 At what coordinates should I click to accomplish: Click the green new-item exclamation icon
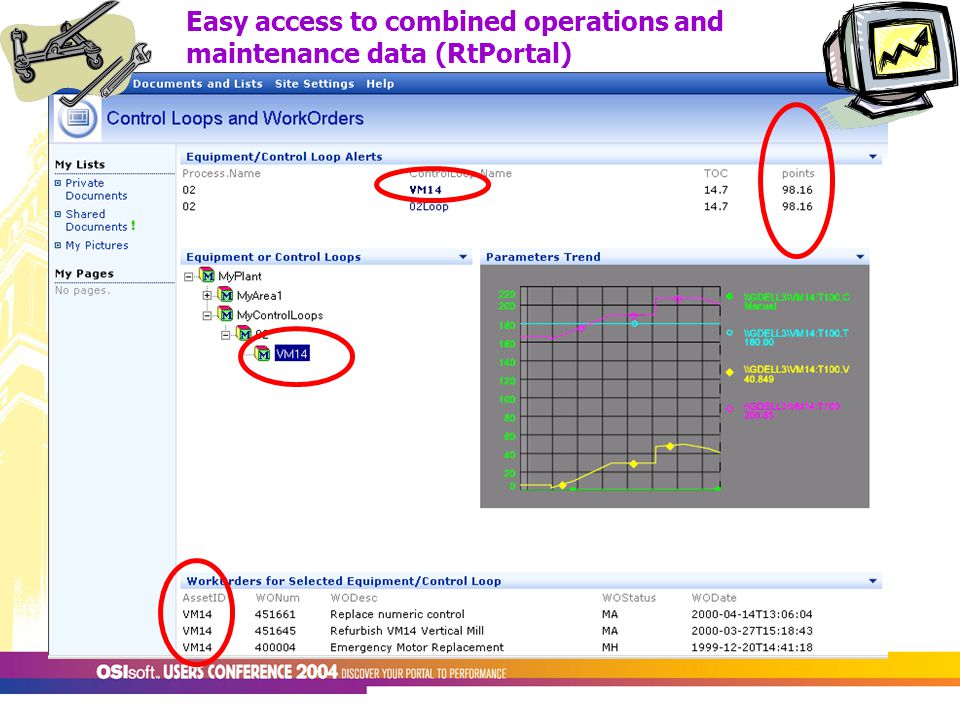(133, 226)
